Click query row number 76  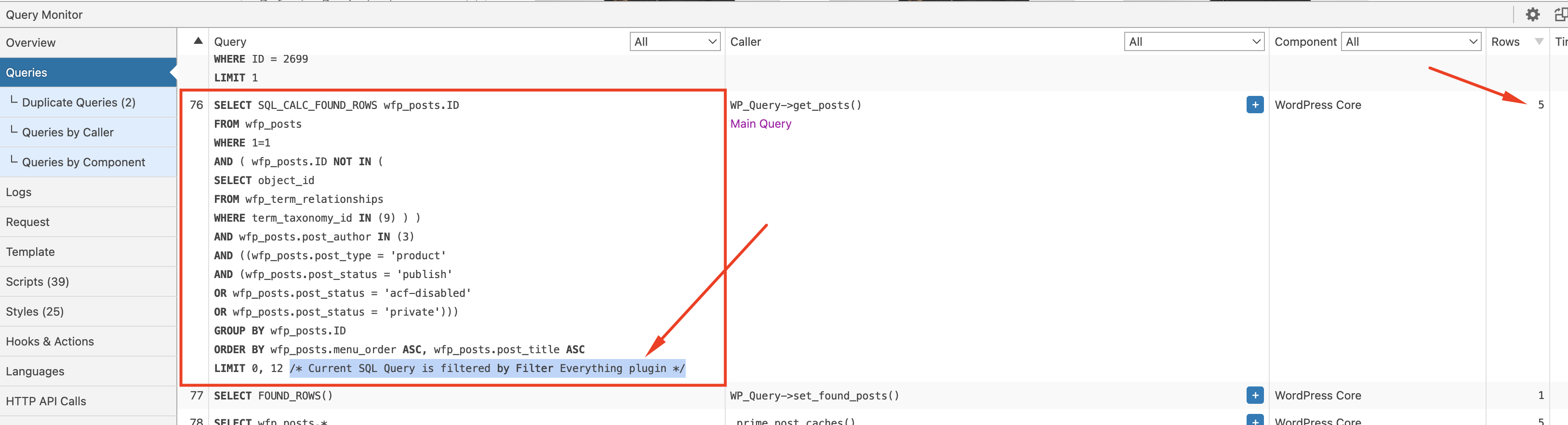[196, 105]
